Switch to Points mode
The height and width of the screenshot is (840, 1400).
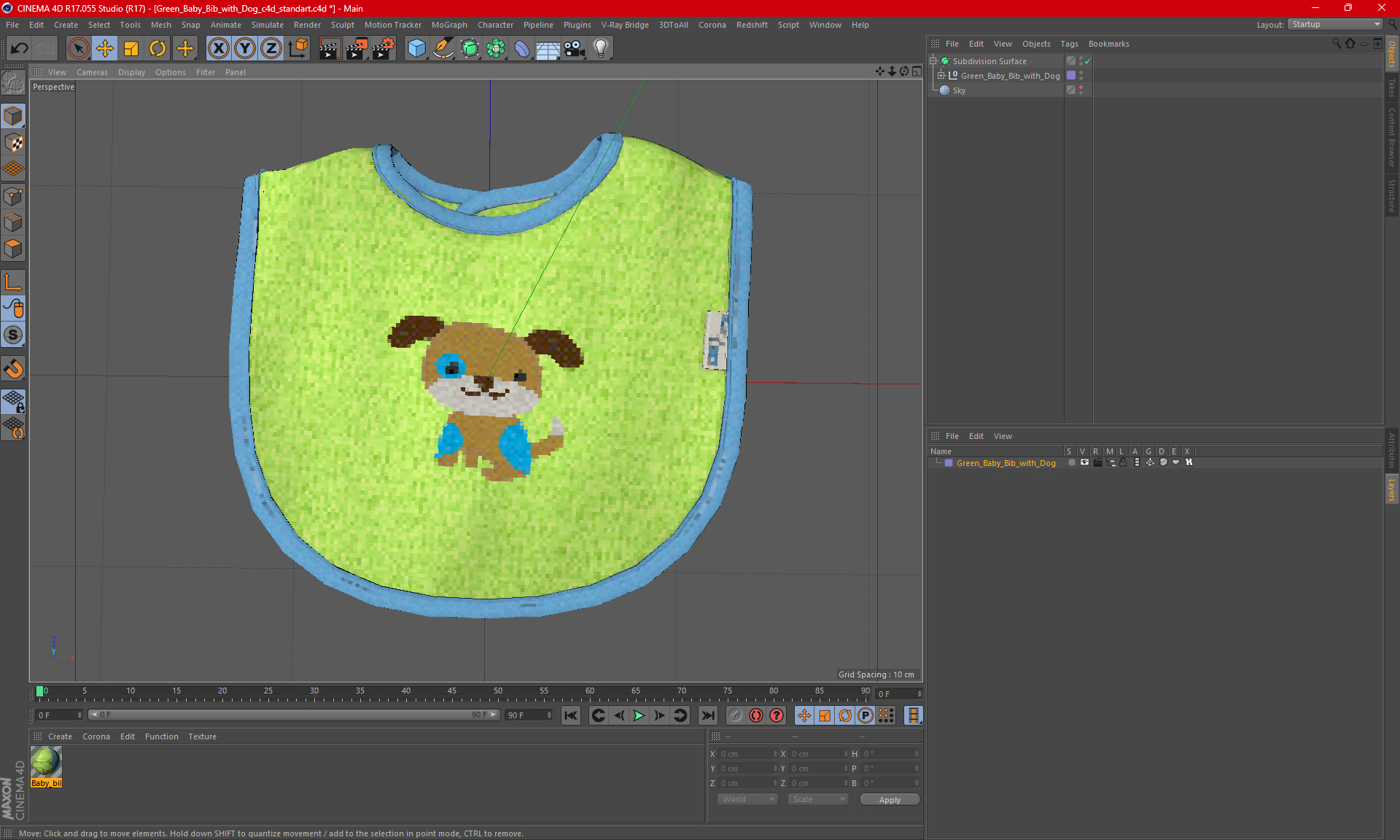click(x=13, y=196)
